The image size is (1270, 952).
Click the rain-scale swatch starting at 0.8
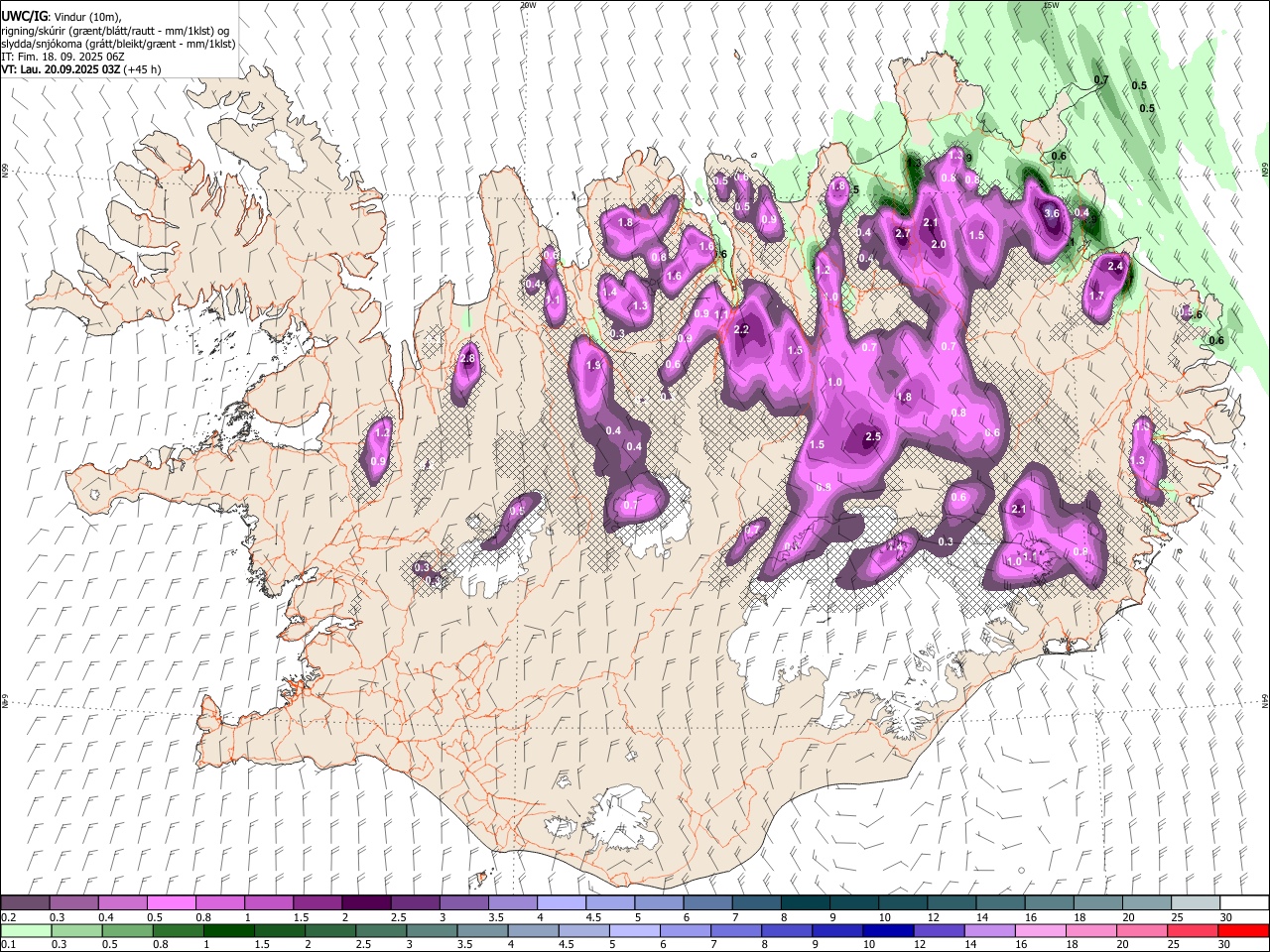coord(178,930)
